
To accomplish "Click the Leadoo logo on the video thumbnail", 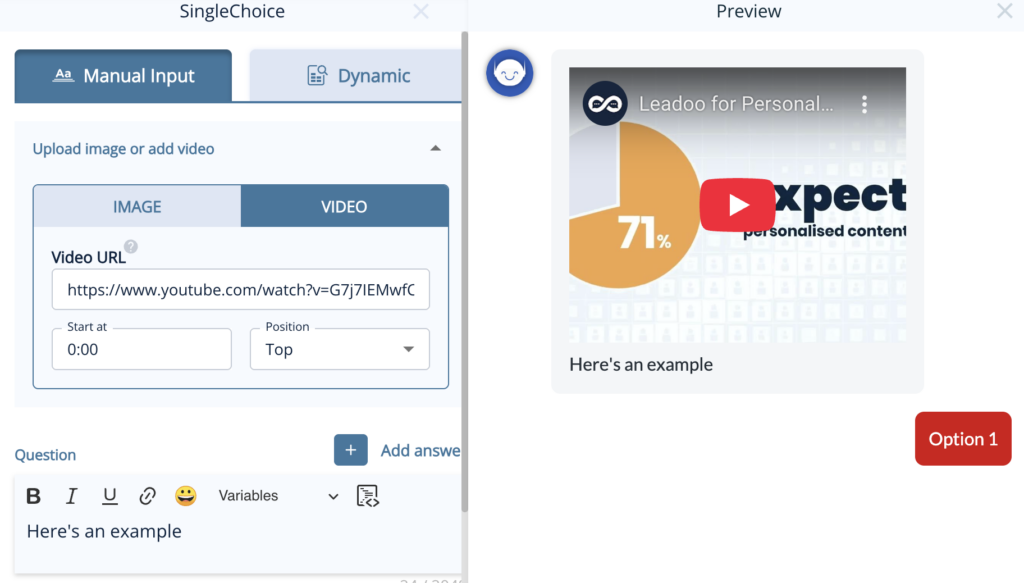I will tap(604, 103).
